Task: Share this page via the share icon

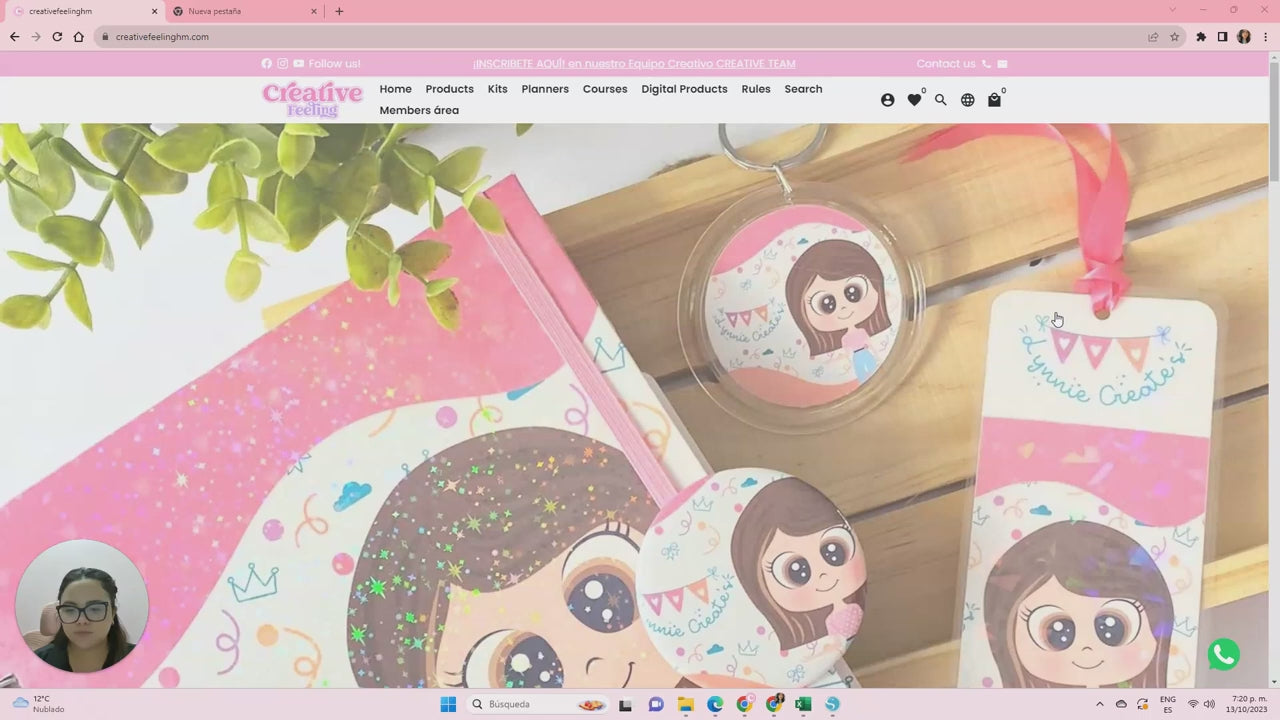Action: click(1153, 37)
